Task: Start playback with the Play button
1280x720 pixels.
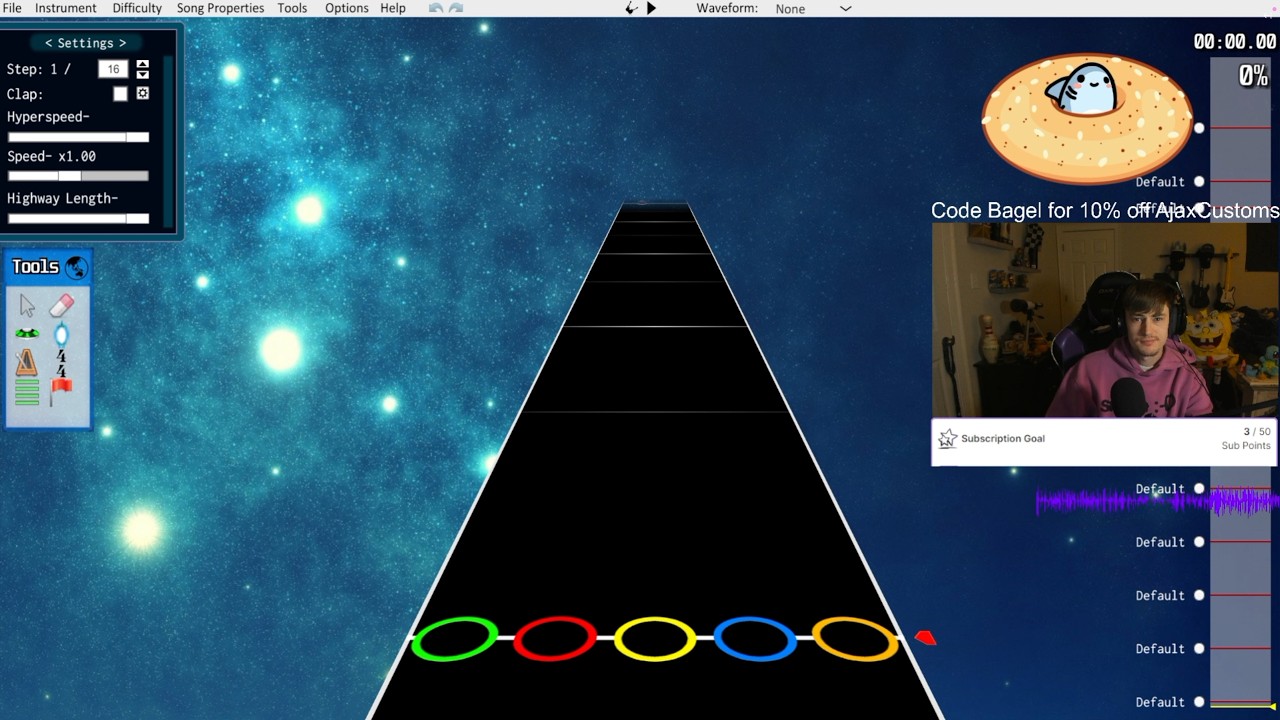Action: click(x=651, y=8)
